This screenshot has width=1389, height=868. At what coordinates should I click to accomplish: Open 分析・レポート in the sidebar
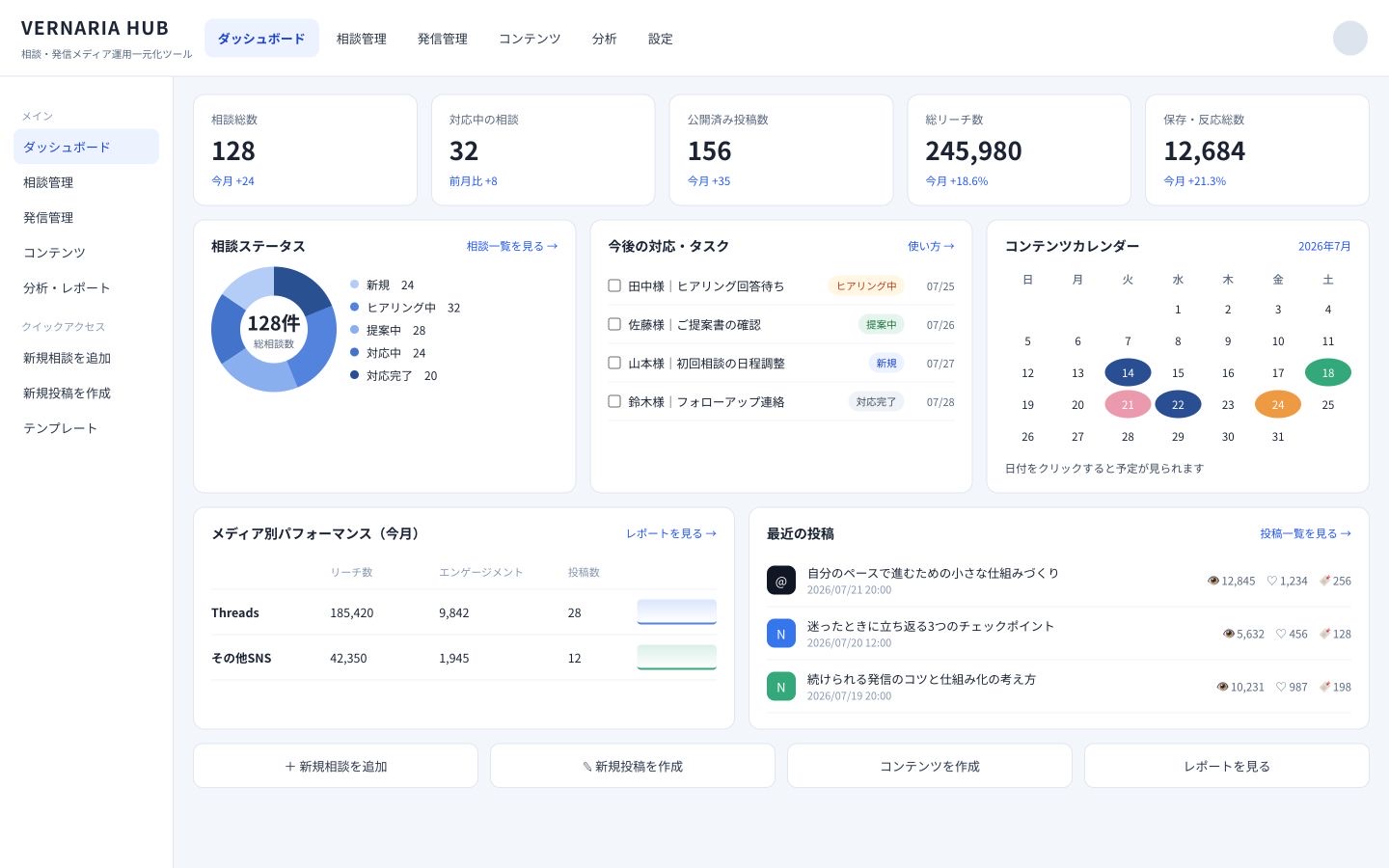pyautogui.click(x=86, y=287)
